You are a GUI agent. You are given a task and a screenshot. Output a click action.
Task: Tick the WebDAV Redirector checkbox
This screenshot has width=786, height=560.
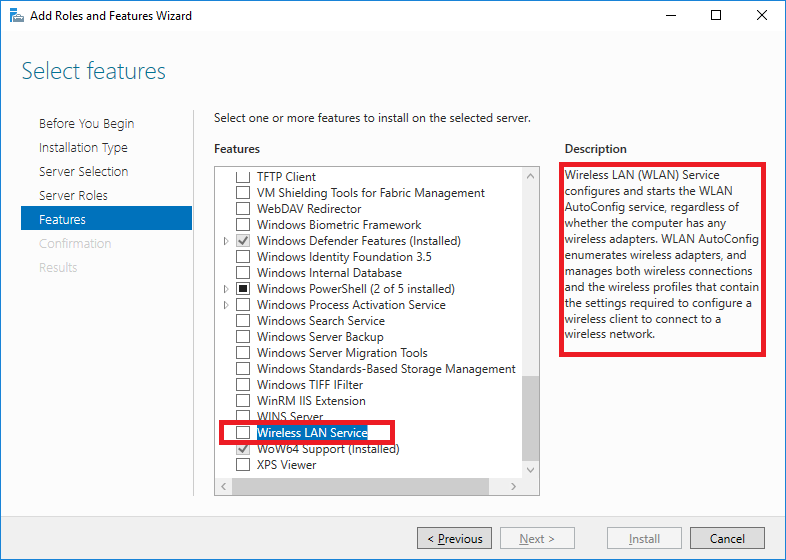[243, 209]
